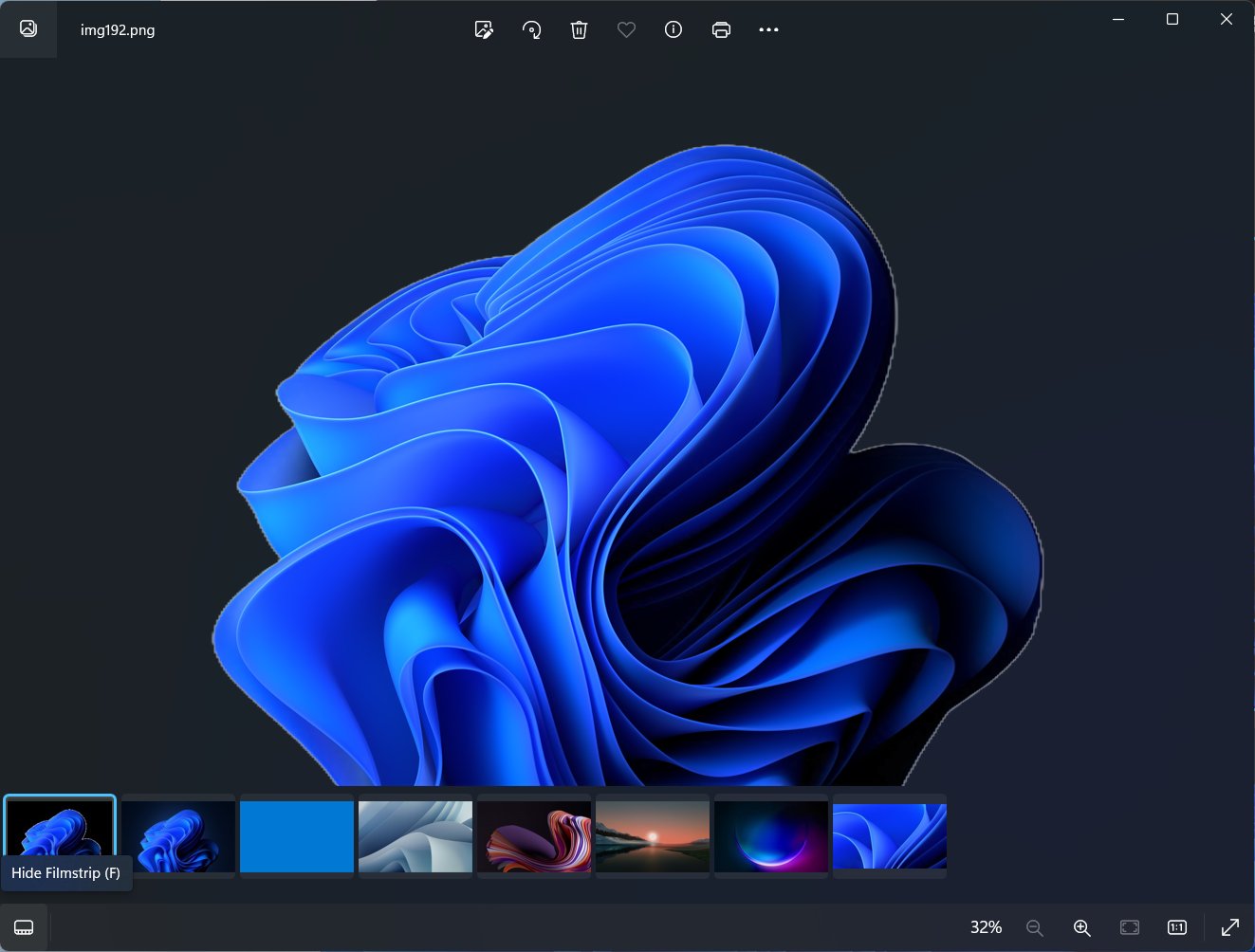Add image to favorites with heart icon

pyautogui.click(x=626, y=29)
